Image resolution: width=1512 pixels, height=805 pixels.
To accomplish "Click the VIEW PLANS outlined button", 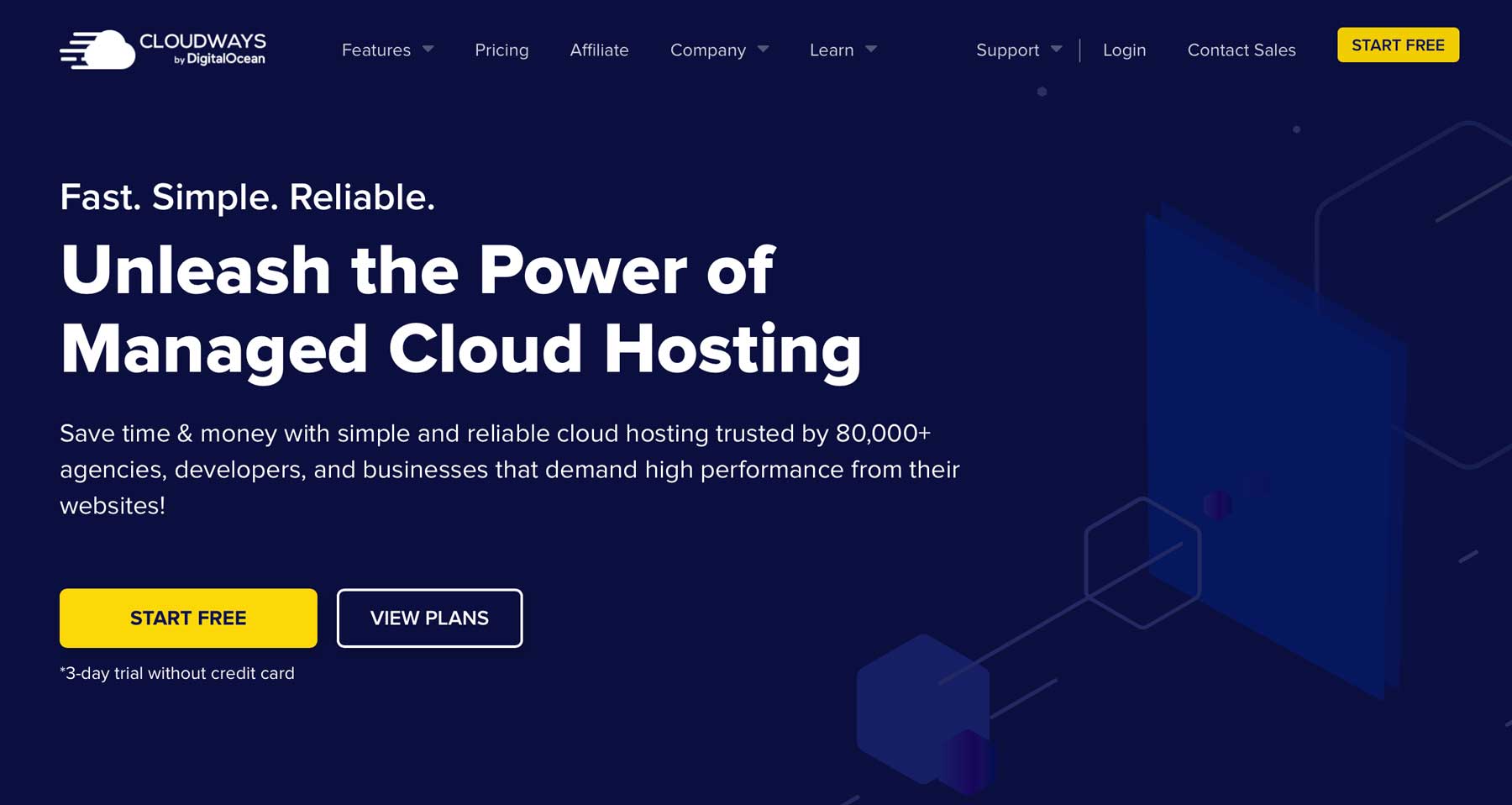I will [429, 618].
